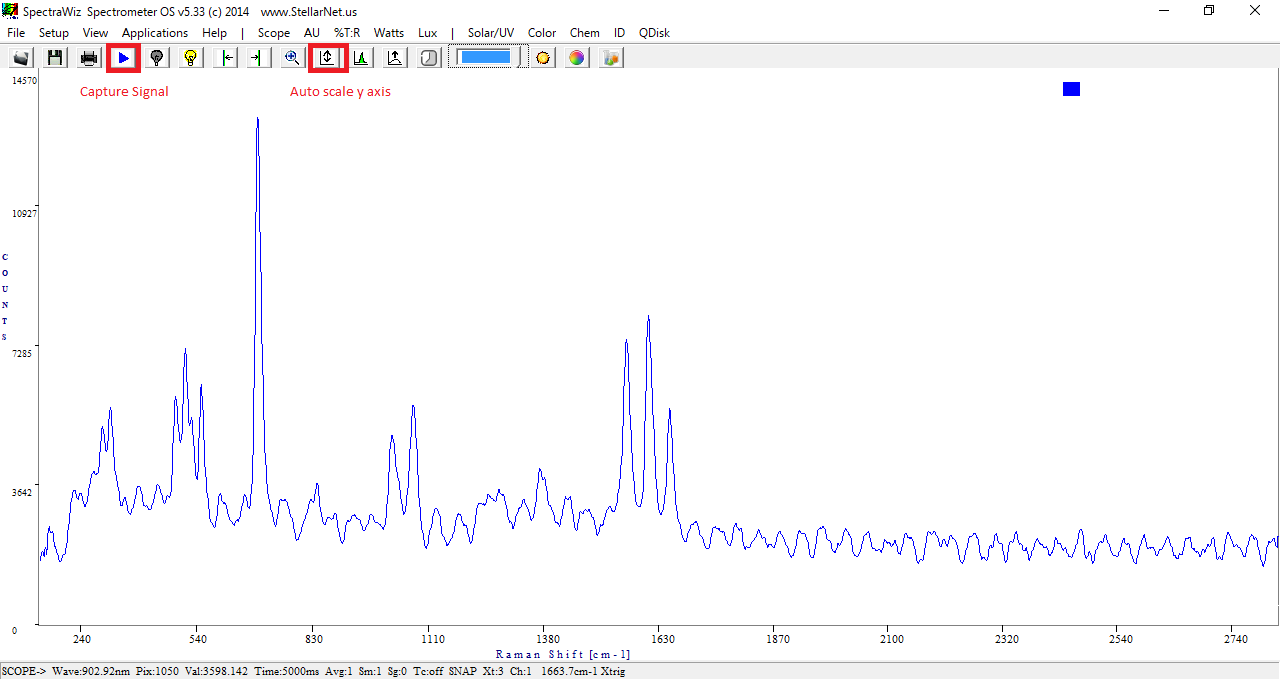Click the yellow sun icon in toolbar
Viewport: 1280px width, 680px height.
coord(543,58)
